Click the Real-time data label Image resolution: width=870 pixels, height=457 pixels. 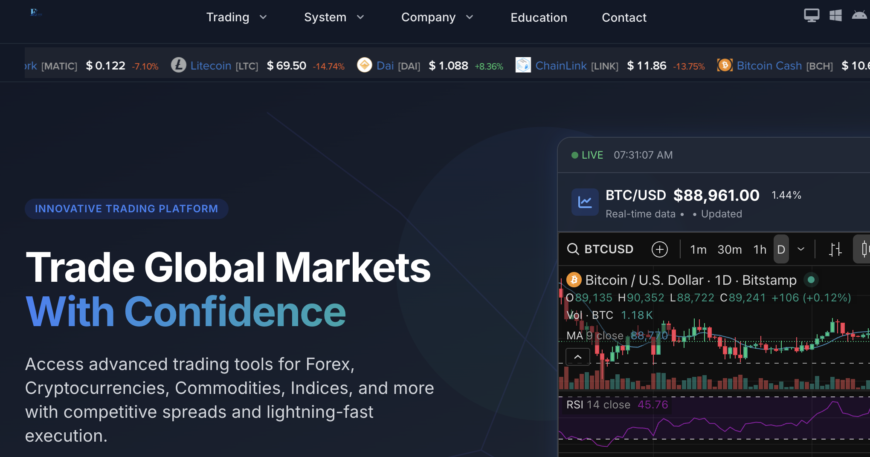click(x=640, y=214)
